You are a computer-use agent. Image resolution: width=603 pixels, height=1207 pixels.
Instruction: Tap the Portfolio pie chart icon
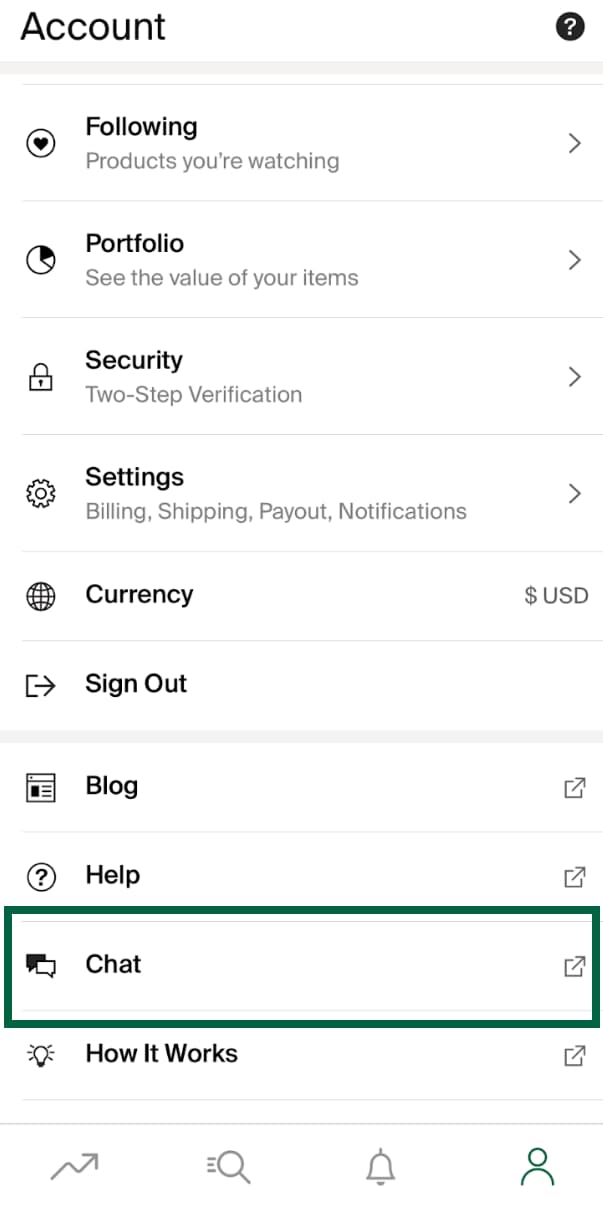point(40,260)
